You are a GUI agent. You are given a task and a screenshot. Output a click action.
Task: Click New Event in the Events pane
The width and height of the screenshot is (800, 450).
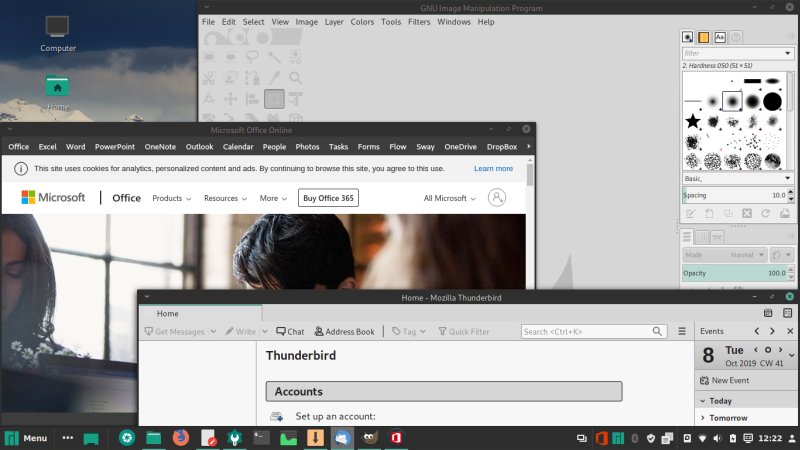click(x=724, y=380)
